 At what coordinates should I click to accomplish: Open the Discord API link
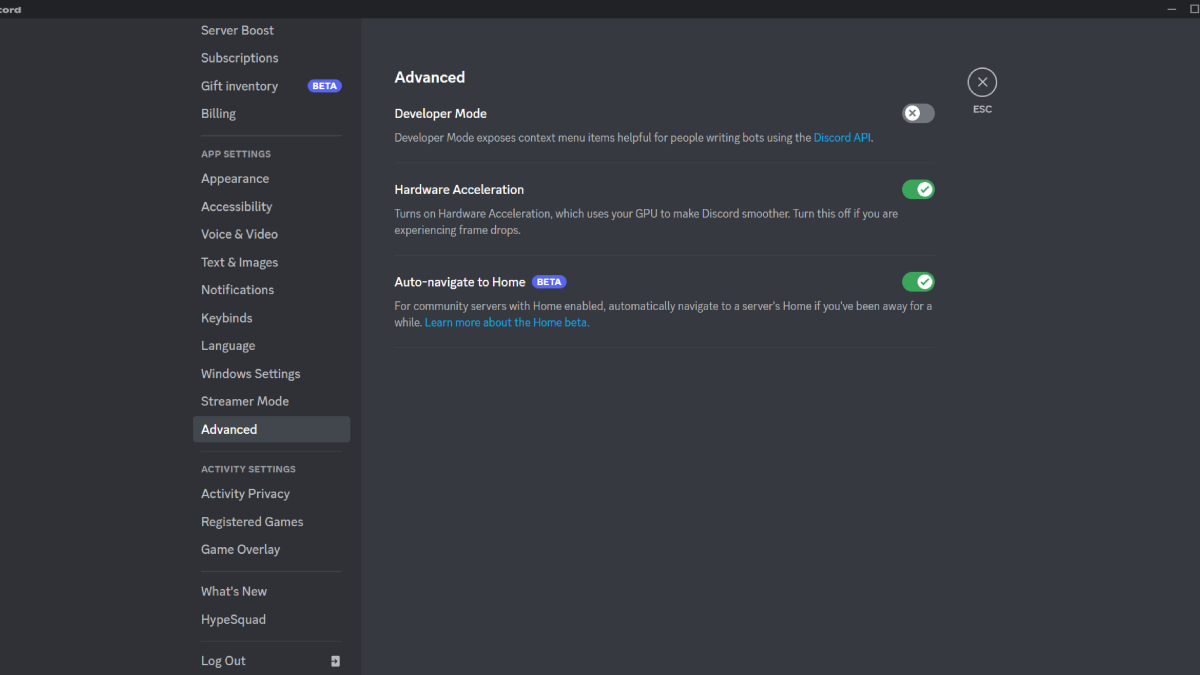point(841,137)
